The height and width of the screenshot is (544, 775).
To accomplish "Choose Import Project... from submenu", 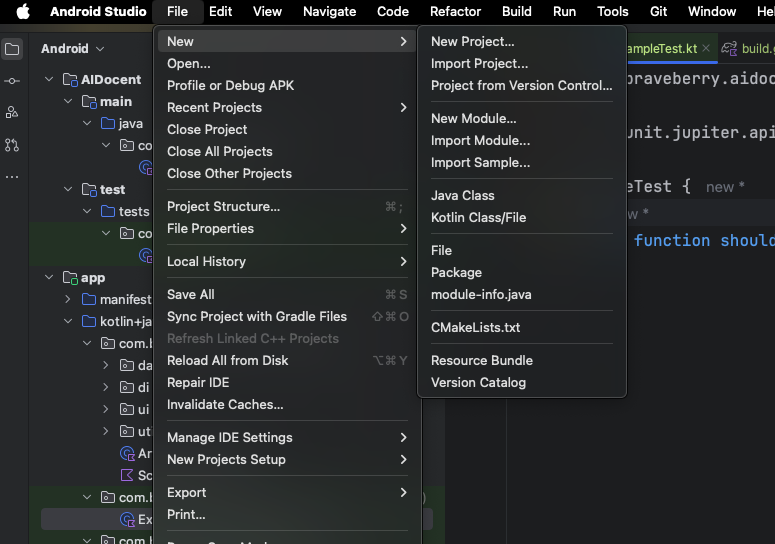I will coord(522,64).
